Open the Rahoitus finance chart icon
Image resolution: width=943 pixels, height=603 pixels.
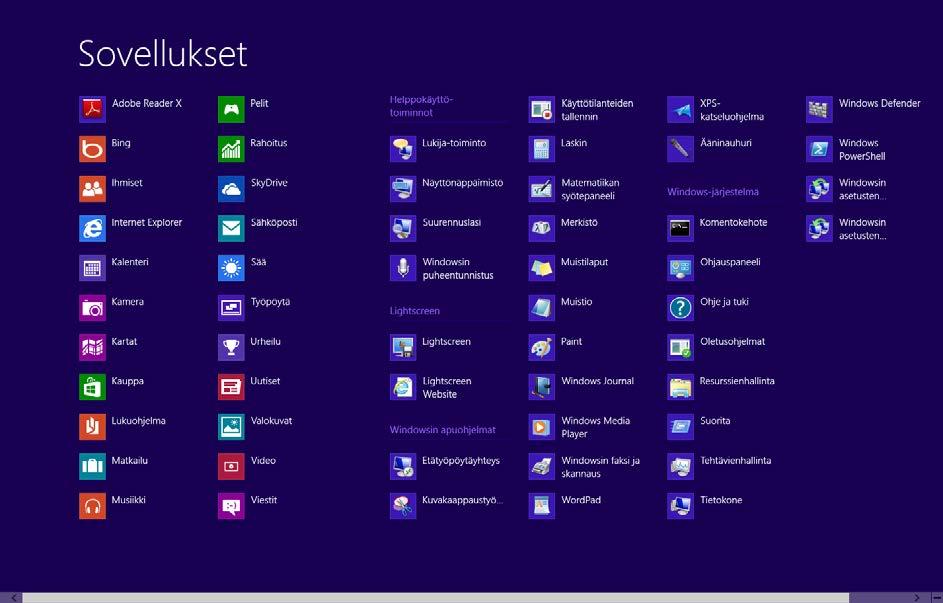point(231,149)
